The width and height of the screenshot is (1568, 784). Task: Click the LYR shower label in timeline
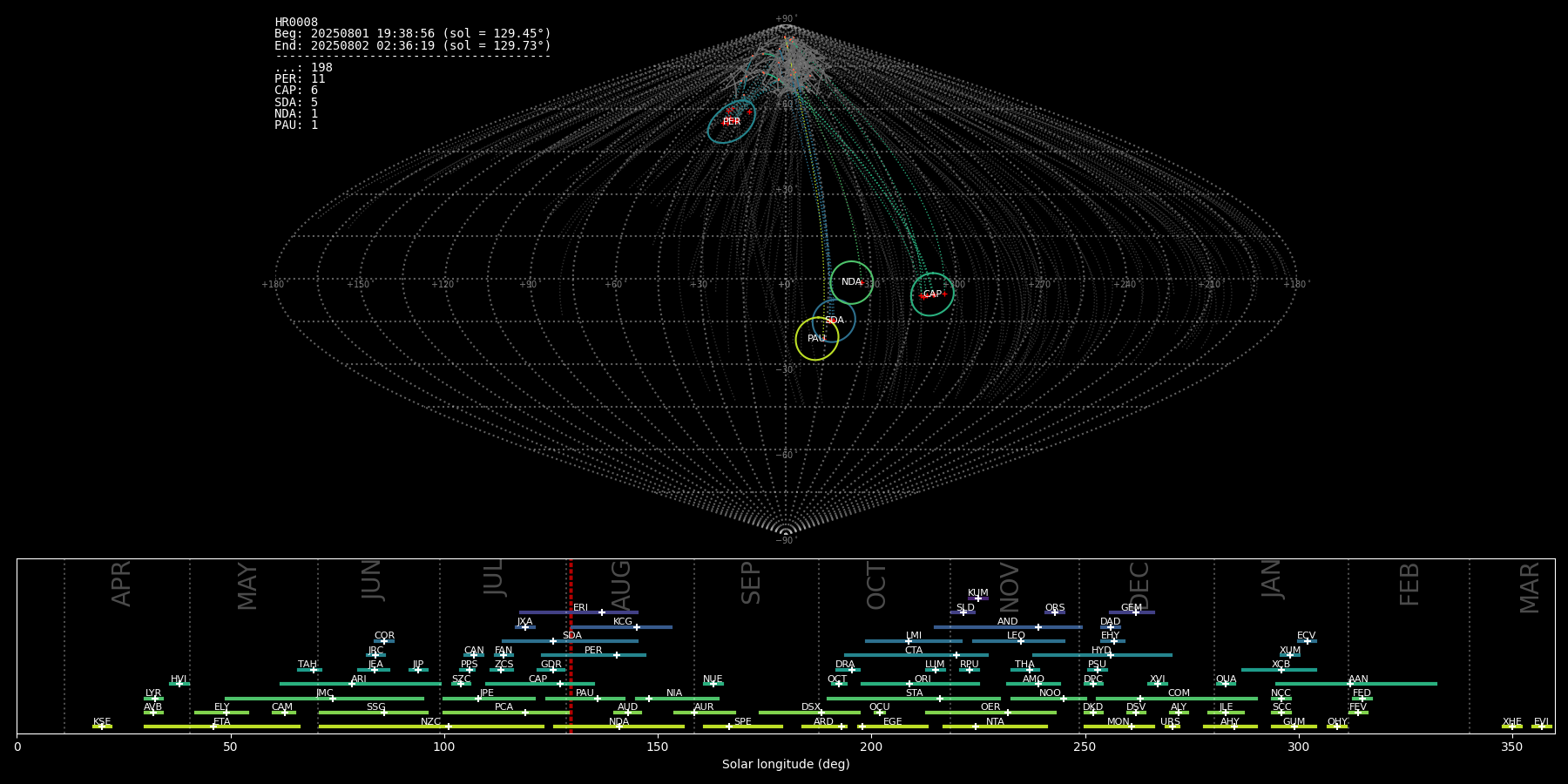pos(153,693)
